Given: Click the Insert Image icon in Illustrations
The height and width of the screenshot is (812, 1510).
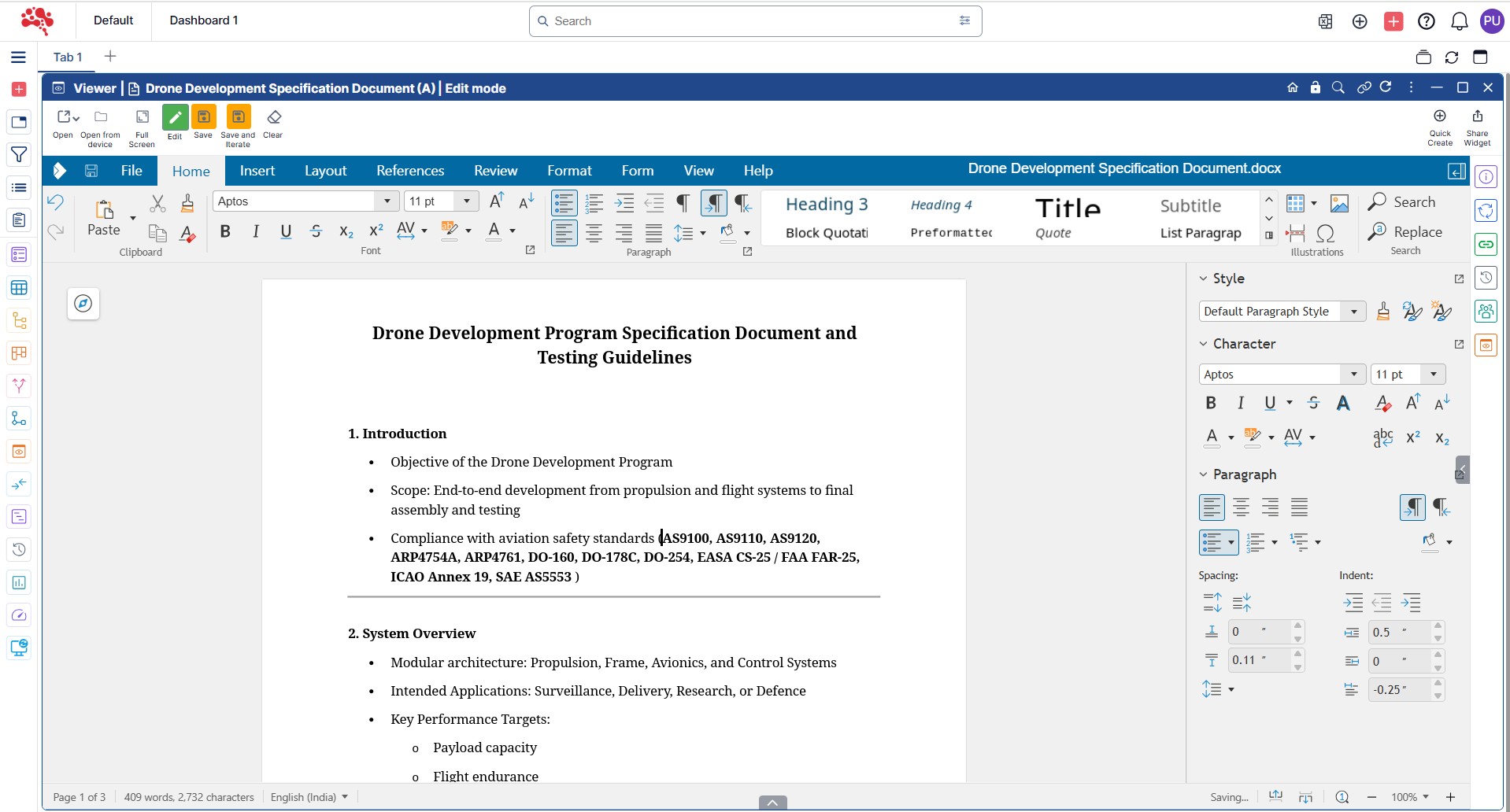Looking at the screenshot, I should pos(1339,204).
